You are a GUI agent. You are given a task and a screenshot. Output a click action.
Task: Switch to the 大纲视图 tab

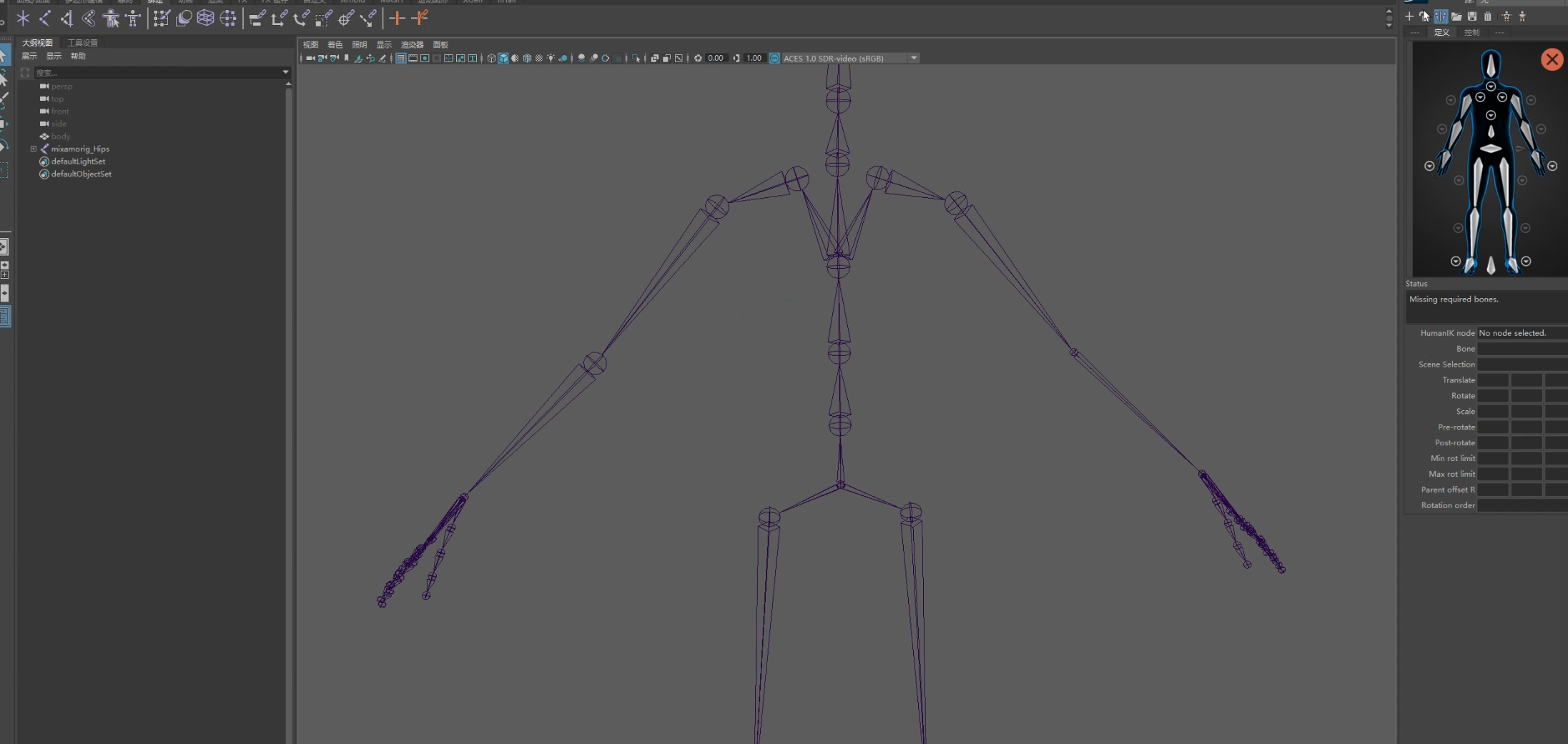pyautogui.click(x=37, y=43)
